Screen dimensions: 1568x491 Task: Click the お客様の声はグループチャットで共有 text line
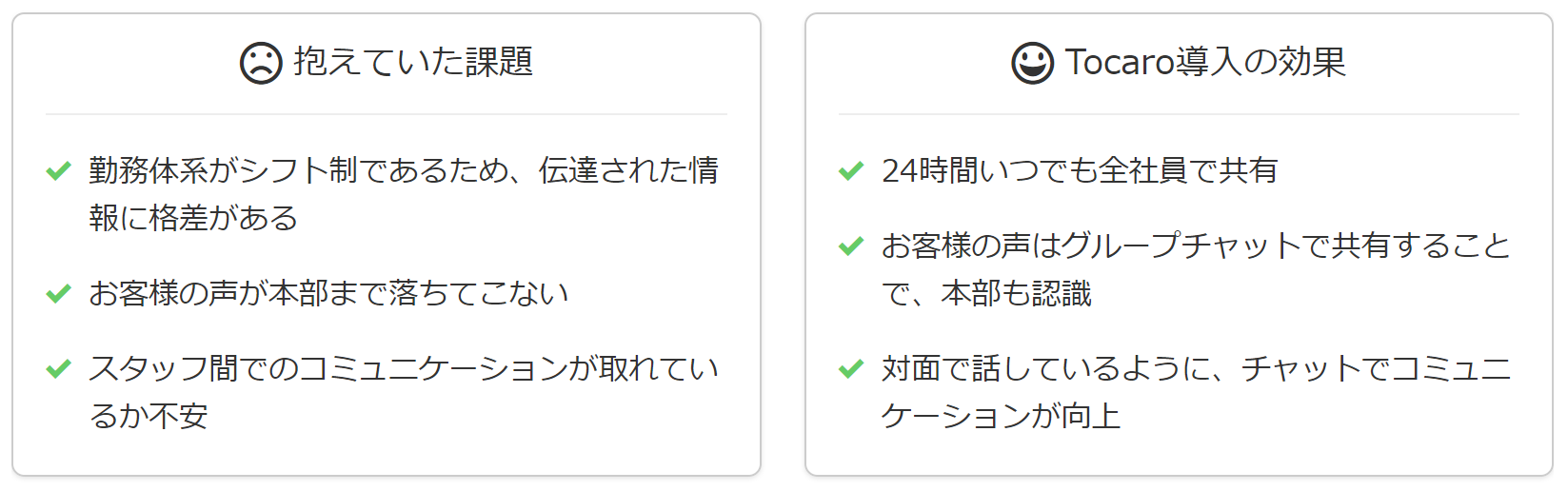pyautogui.click(x=1196, y=245)
